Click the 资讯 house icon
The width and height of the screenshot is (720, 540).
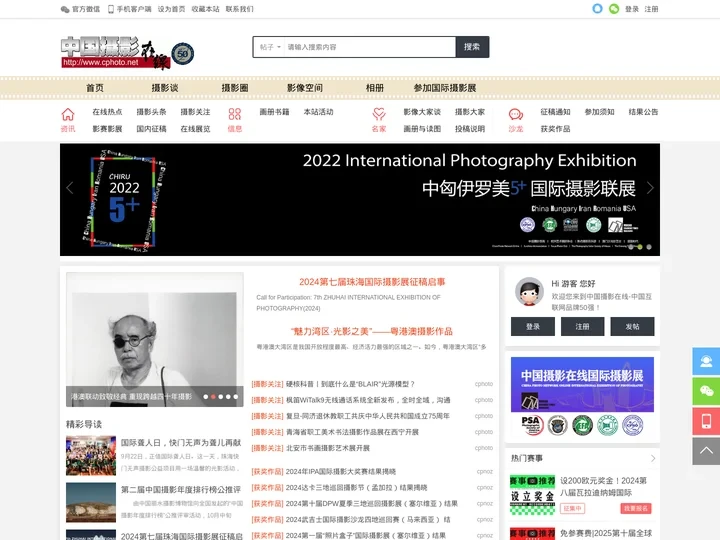coord(68,114)
